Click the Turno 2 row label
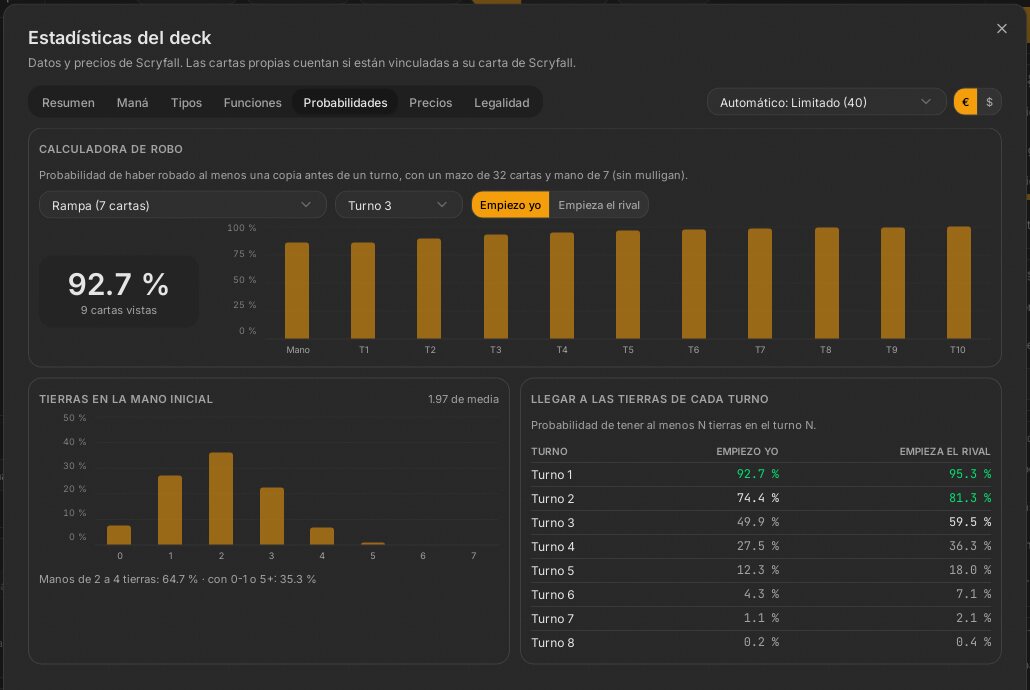The width and height of the screenshot is (1030, 690). click(x=552, y=499)
